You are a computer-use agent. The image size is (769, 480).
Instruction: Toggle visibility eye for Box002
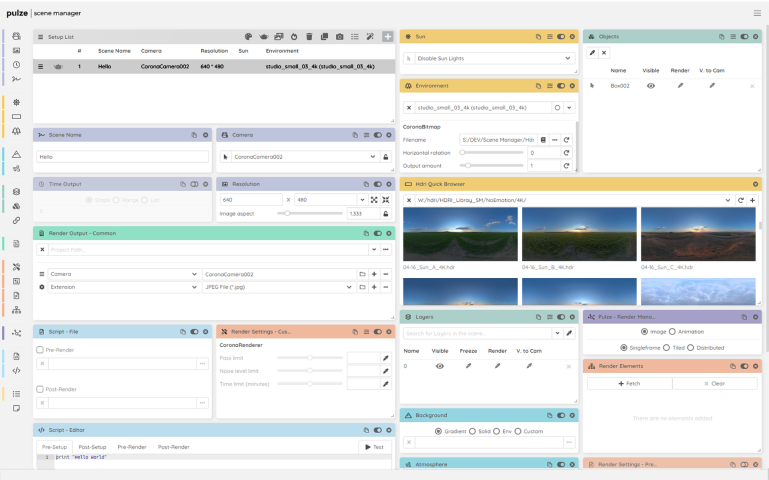[651, 86]
